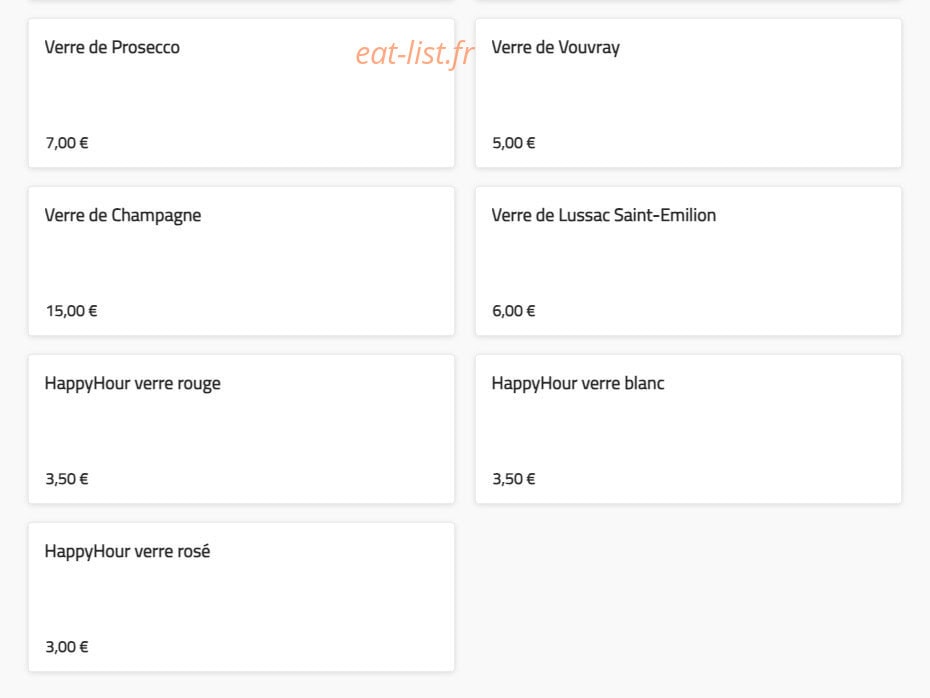Image resolution: width=930 pixels, height=698 pixels.
Task: Click the 3,50 € verre blanc price
Action: coord(514,479)
